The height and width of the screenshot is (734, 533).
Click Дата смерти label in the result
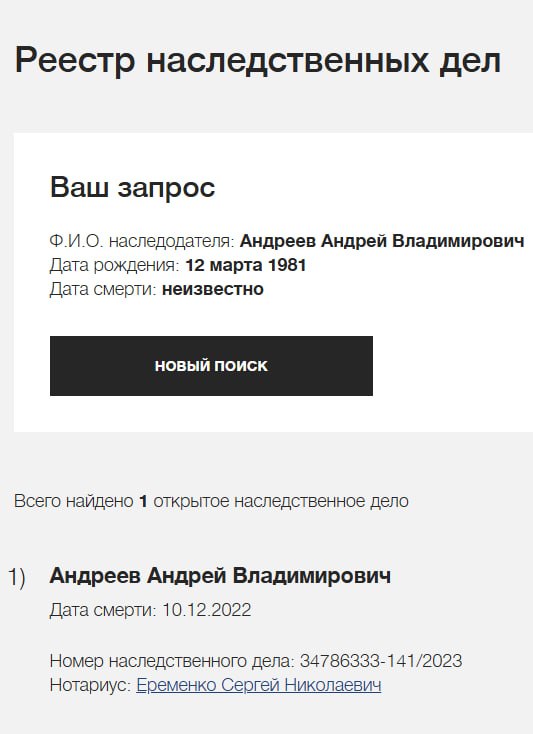click(x=103, y=610)
